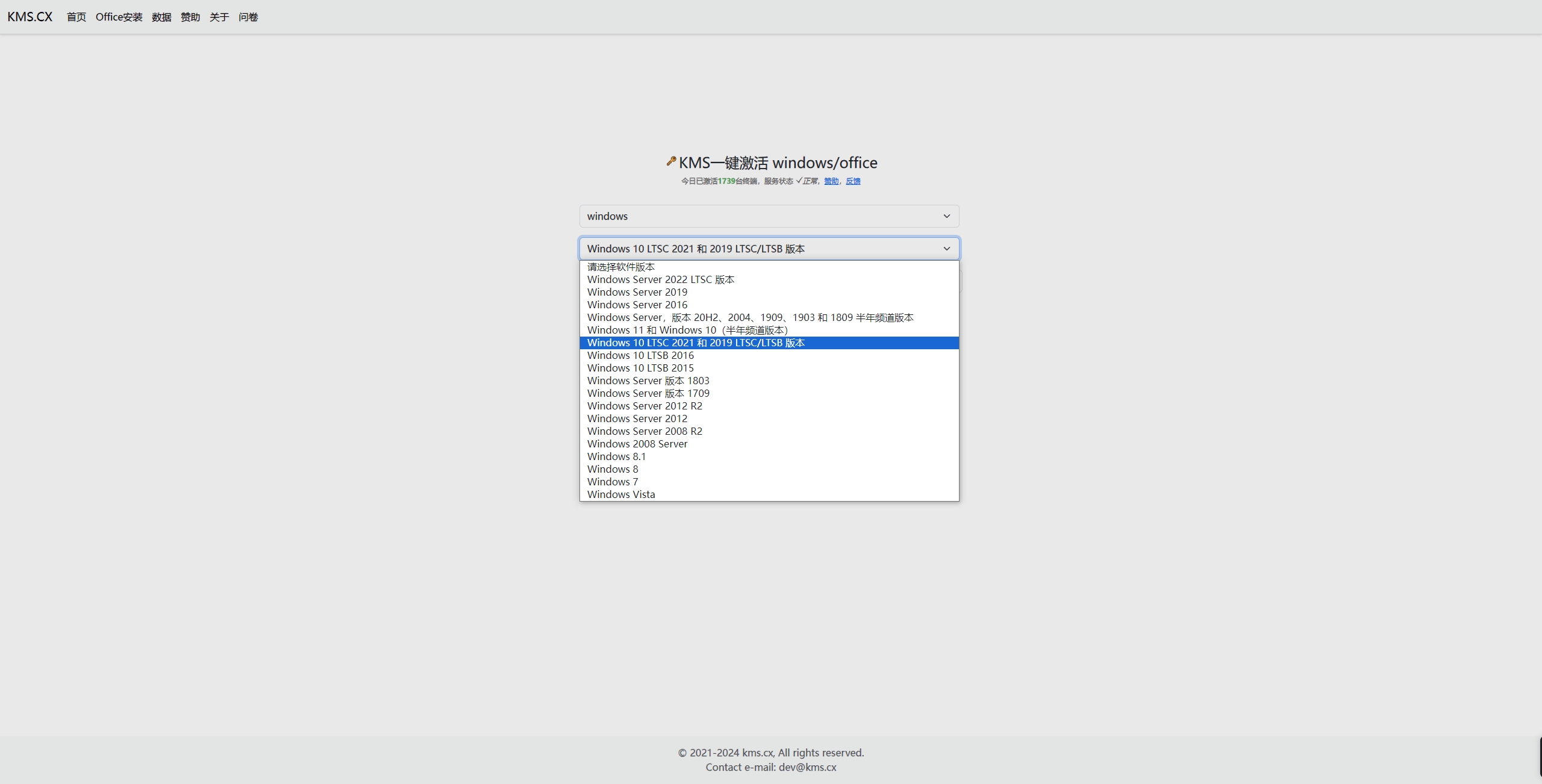The height and width of the screenshot is (784, 1542).
Task: Open the Office安装 navigation item
Action: click(x=119, y=17)
